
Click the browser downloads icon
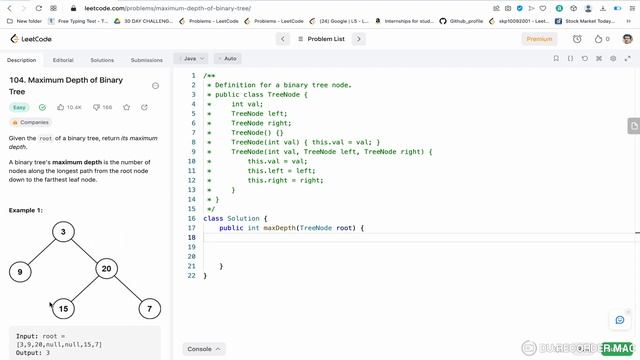(x=603, y=8)
